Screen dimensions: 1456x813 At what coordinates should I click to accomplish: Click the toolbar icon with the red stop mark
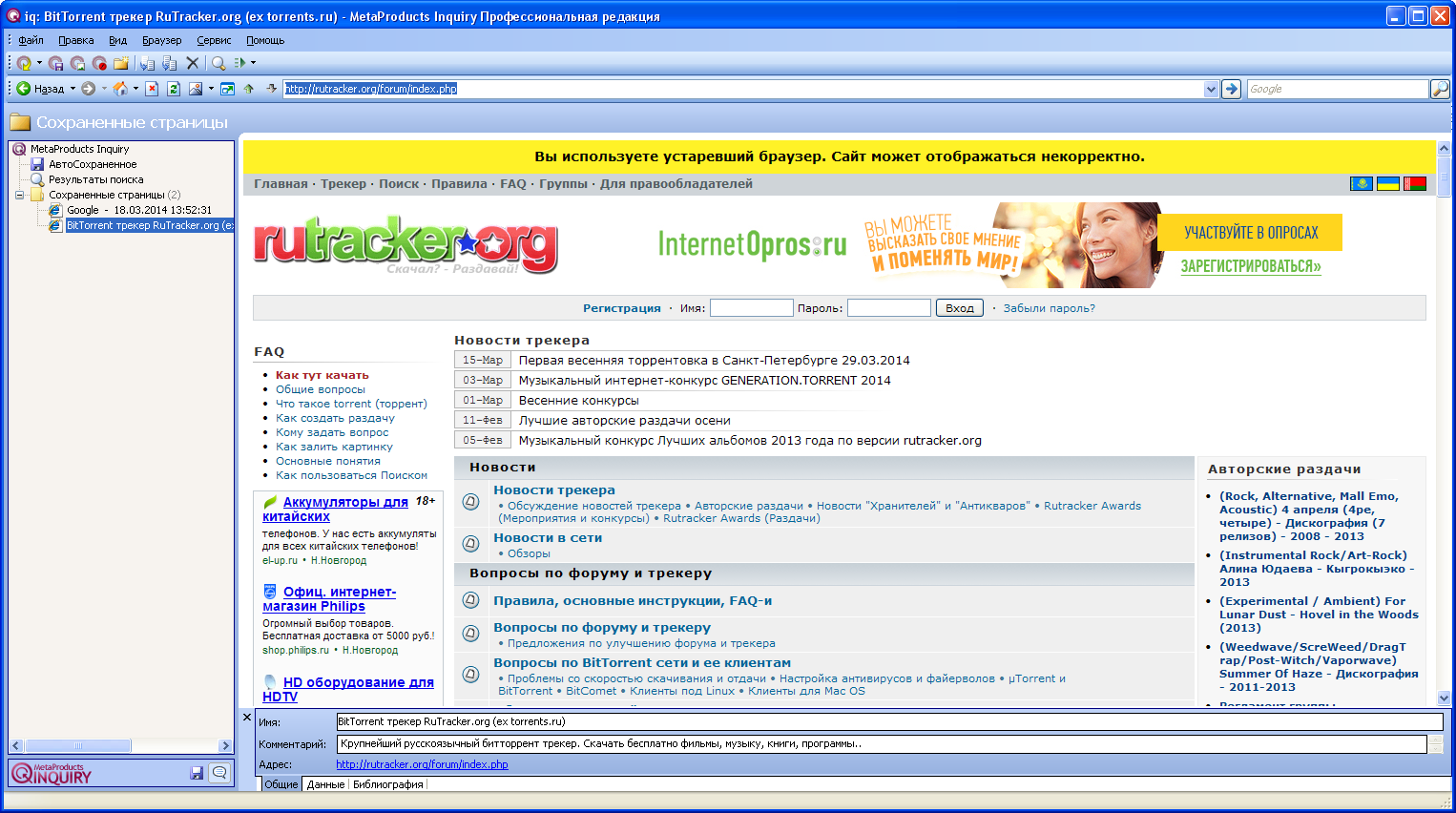pos(99,63)
